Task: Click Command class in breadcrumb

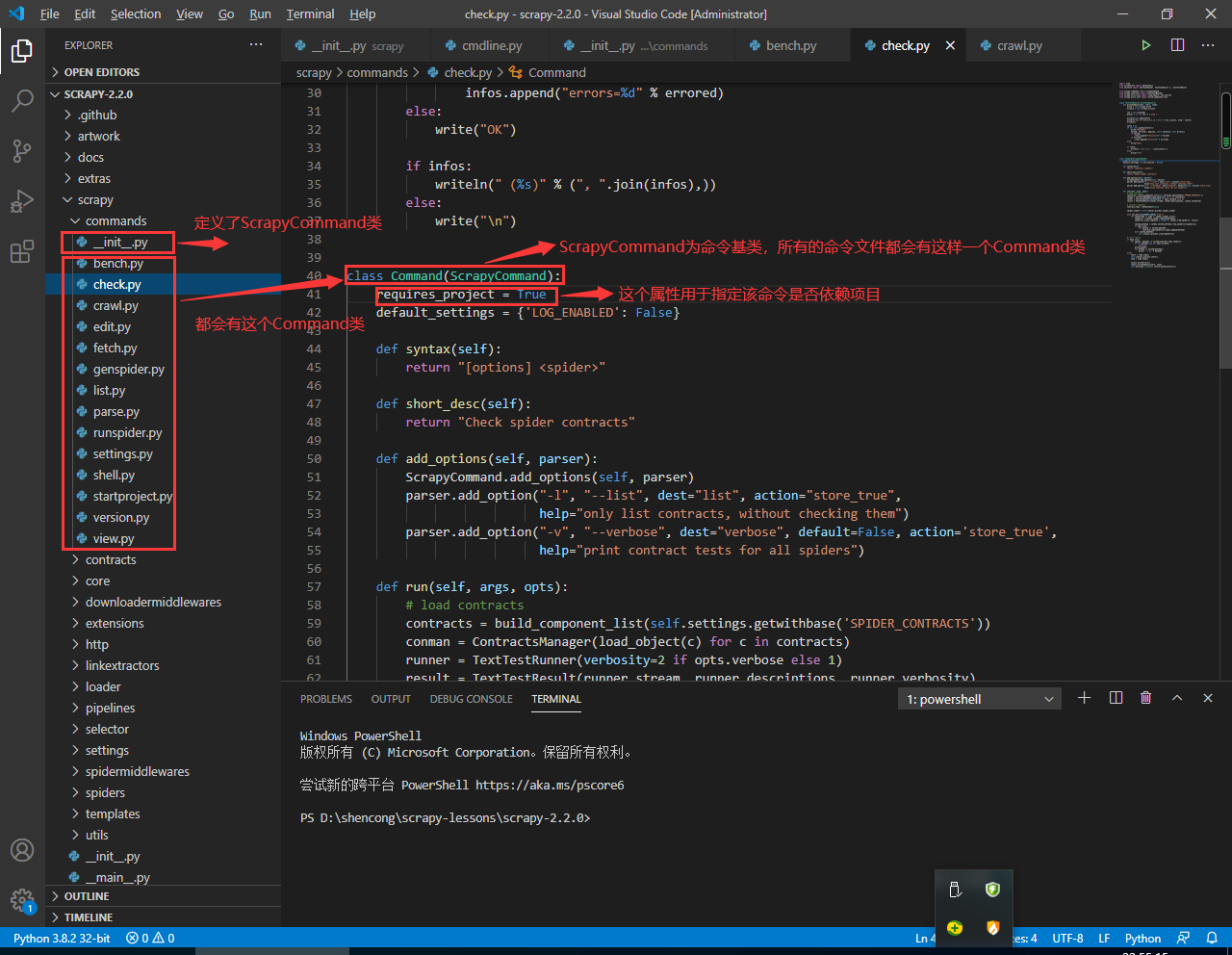Action: [548, 72]
